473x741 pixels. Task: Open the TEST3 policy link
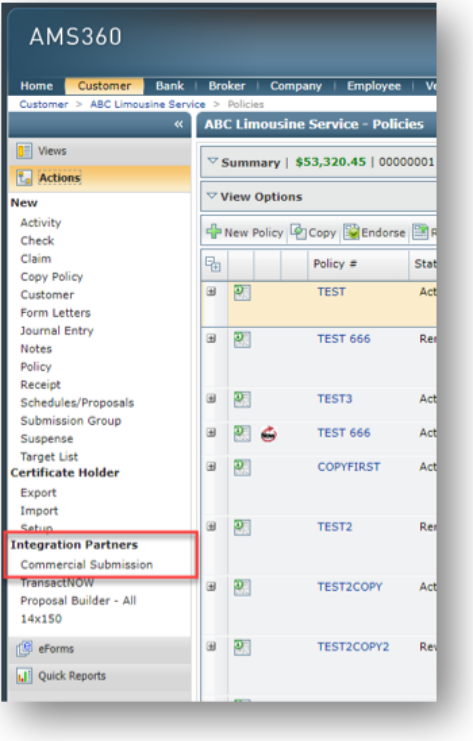click(x=335, y=399)
